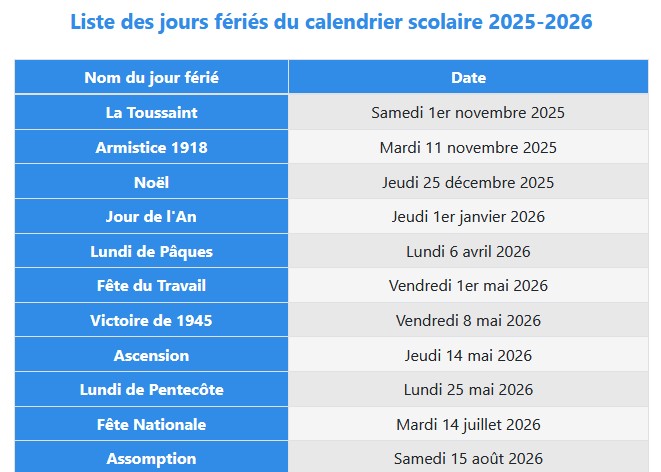Select the 'Date' column header
The height and width of the screenshot is (472, 661).
[468, 77]
